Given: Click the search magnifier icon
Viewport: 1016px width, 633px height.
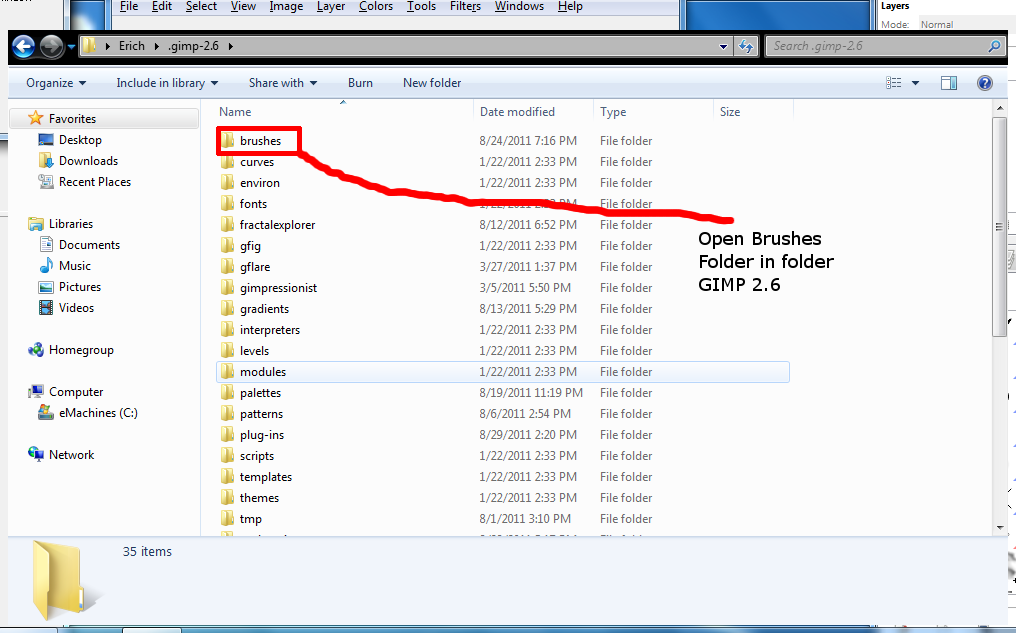Looking at the screenshot, I should point(995,46).
